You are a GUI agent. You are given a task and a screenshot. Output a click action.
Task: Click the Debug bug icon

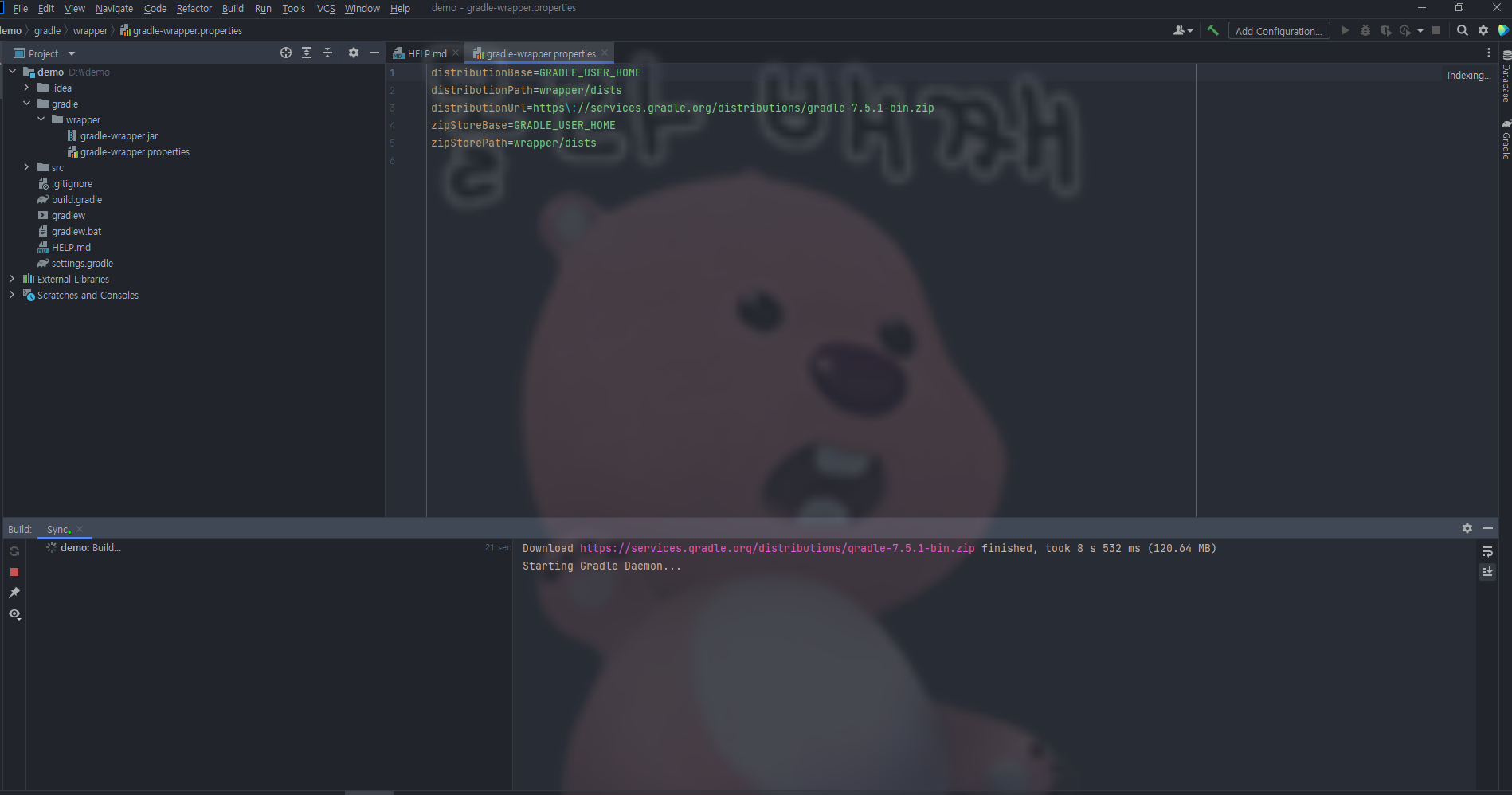[1365, 30]
